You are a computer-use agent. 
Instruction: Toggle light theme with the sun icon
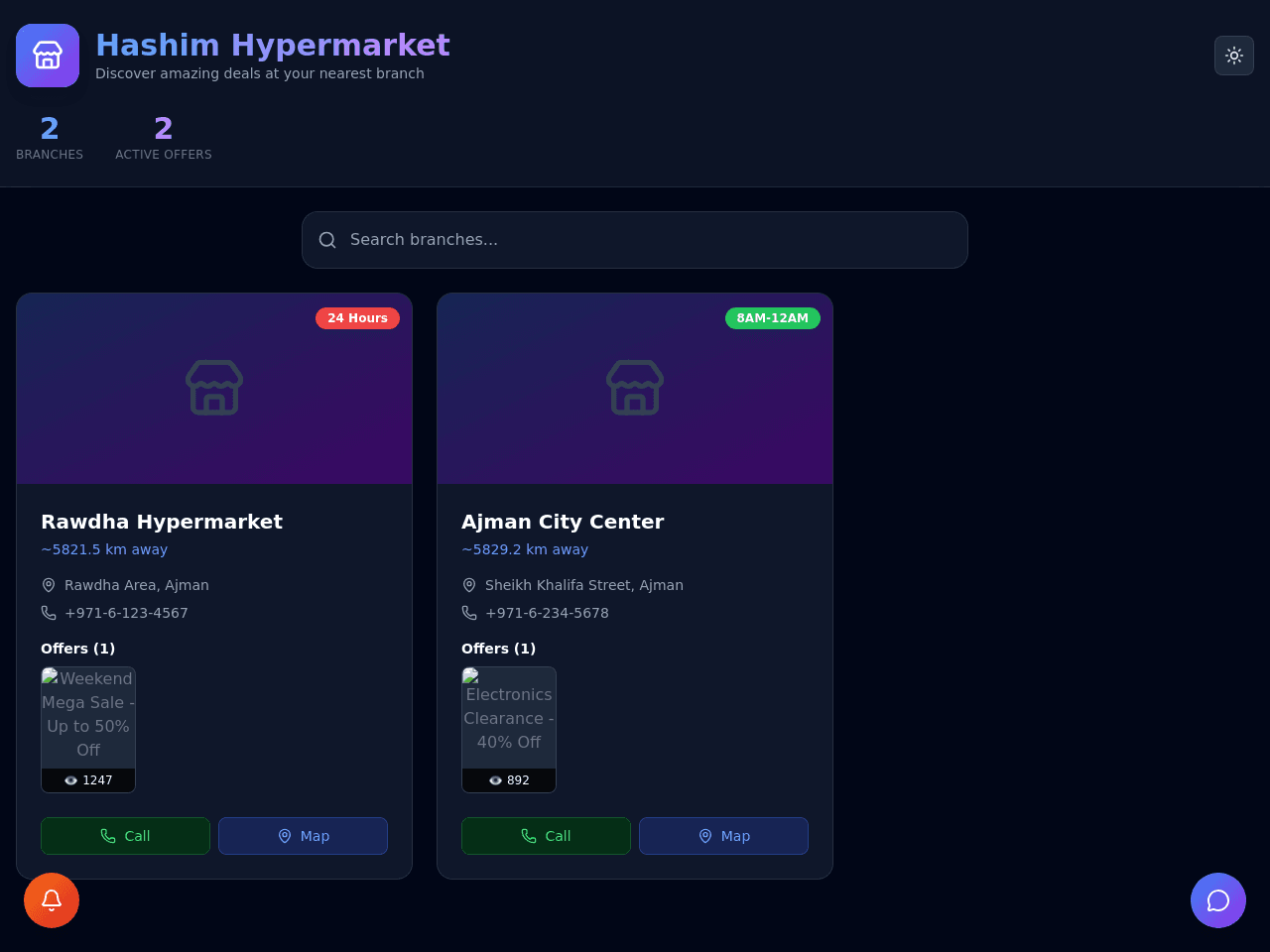1234,56
